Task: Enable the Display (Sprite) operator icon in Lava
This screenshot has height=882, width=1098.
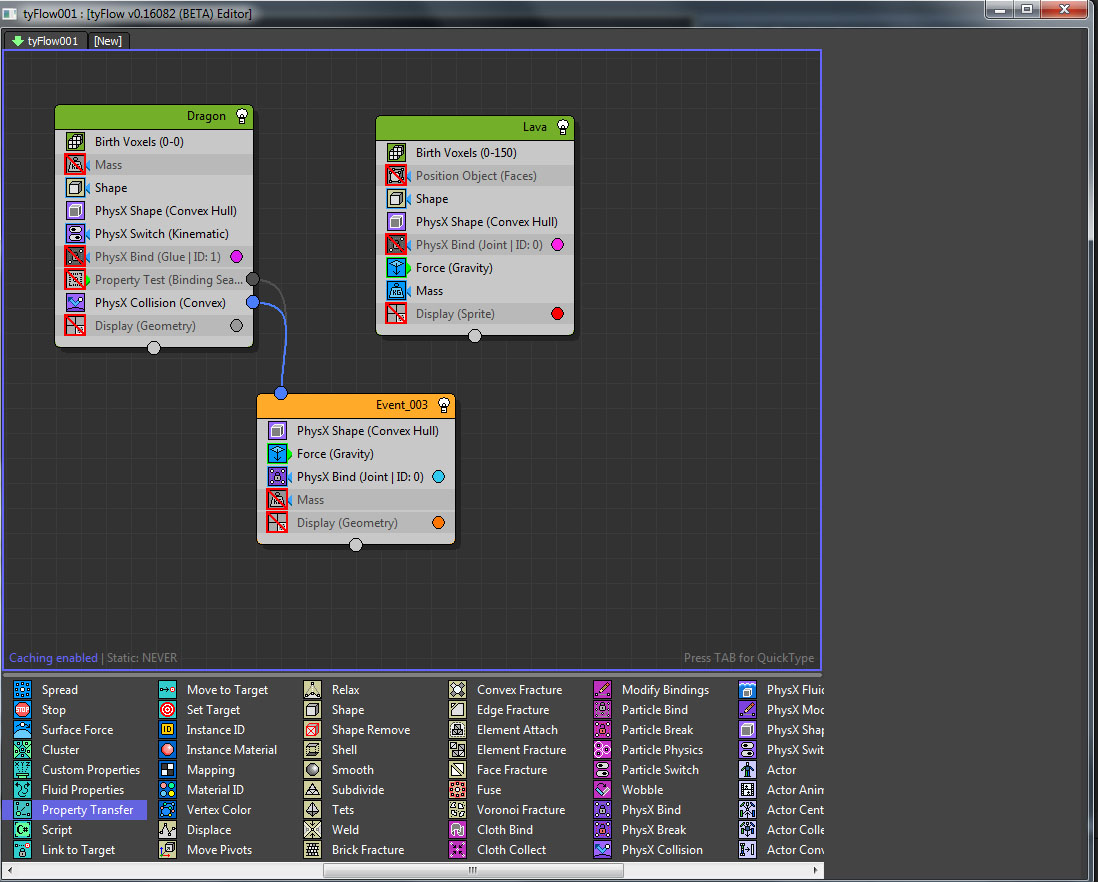Action: click(x=396, y=314)
